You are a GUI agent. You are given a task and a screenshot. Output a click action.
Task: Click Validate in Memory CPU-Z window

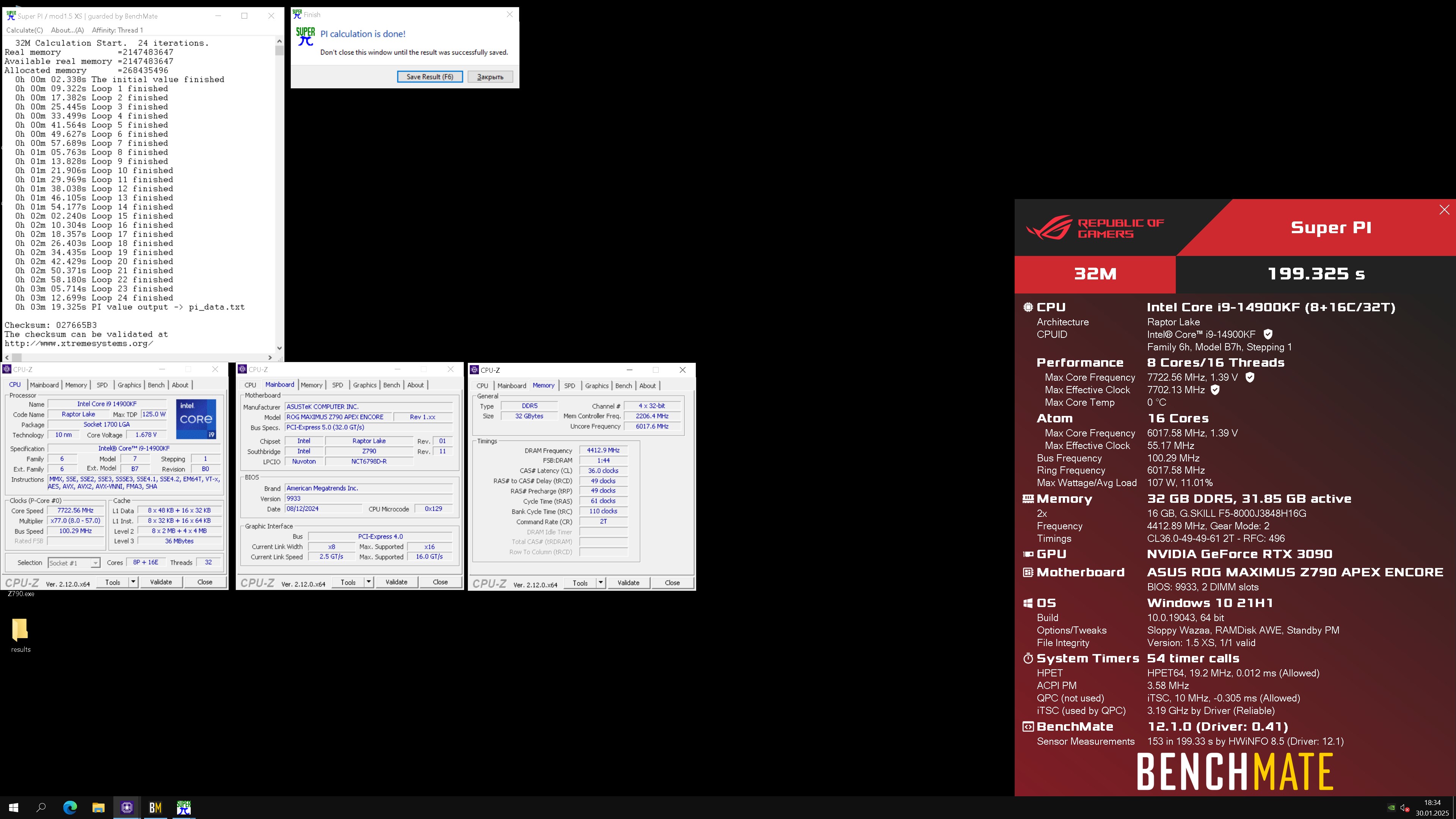tap(629, 582)
